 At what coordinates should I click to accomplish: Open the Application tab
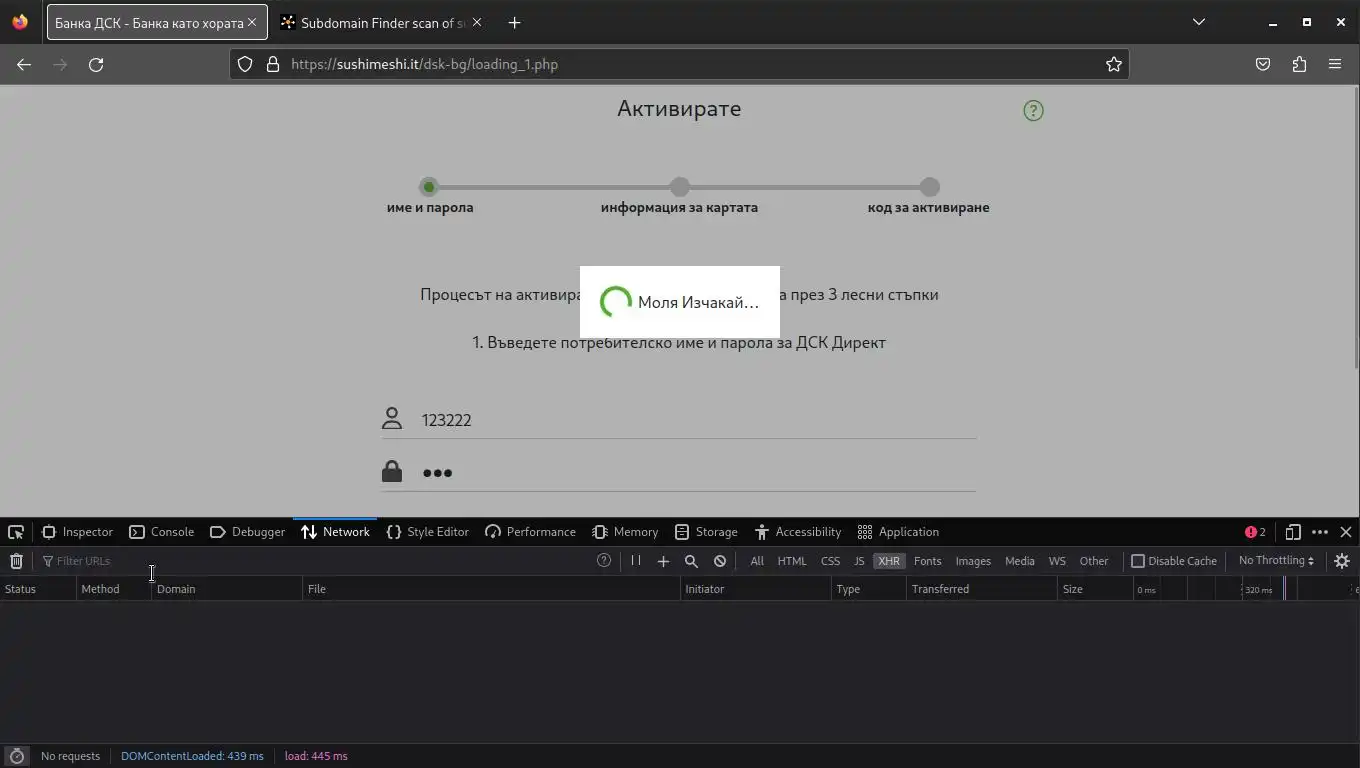(898, 532)
